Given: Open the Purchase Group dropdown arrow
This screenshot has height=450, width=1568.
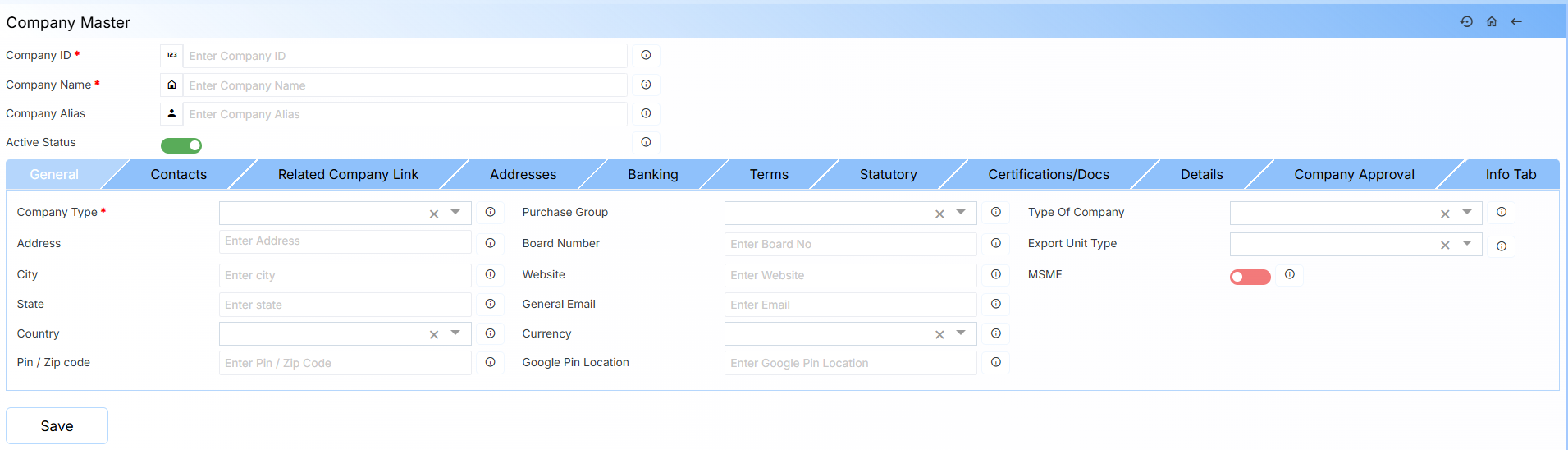Looking at the screenshot, I should click(x=961, y=213).
